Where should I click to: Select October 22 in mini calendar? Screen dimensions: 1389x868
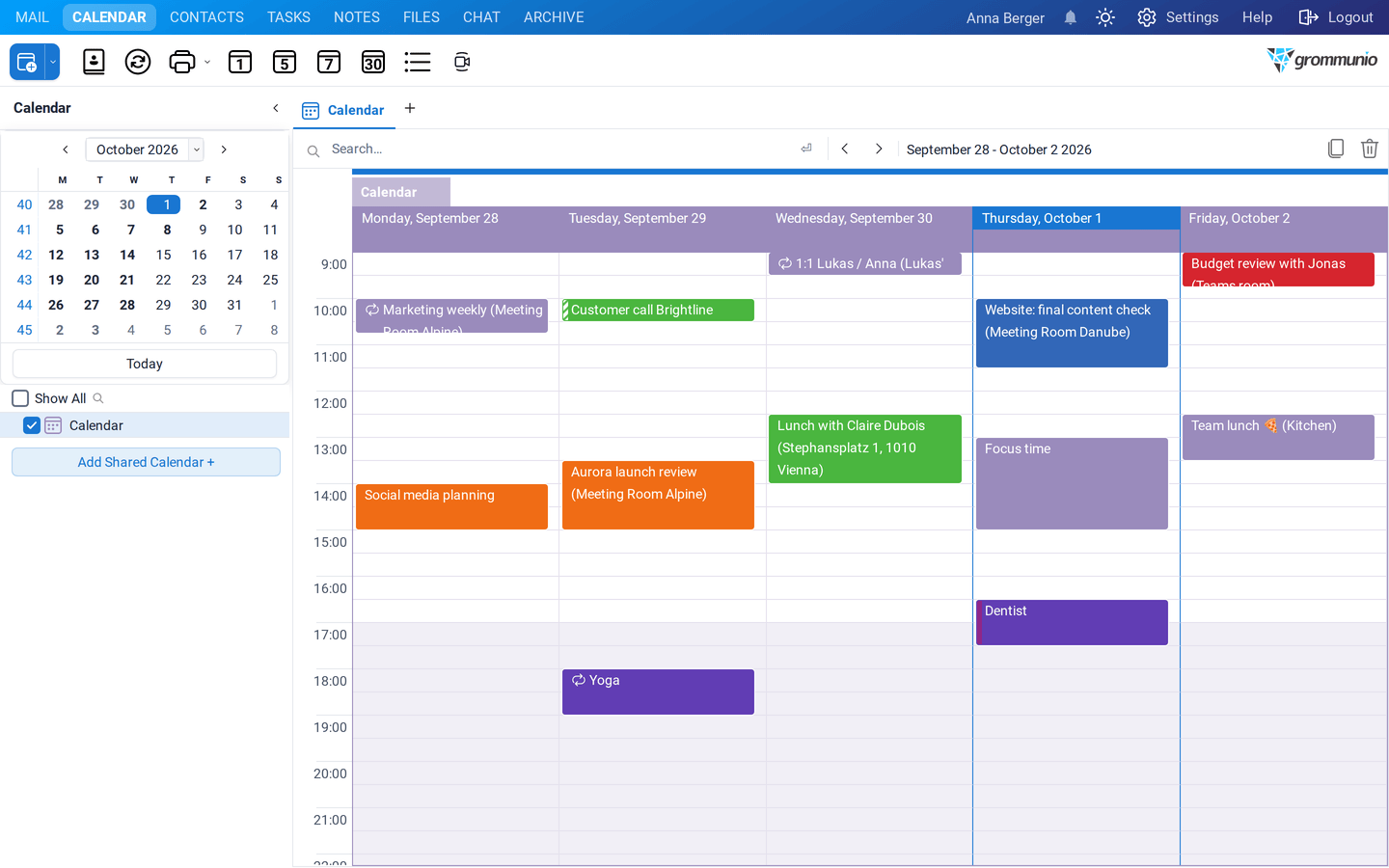pos(164,280)
